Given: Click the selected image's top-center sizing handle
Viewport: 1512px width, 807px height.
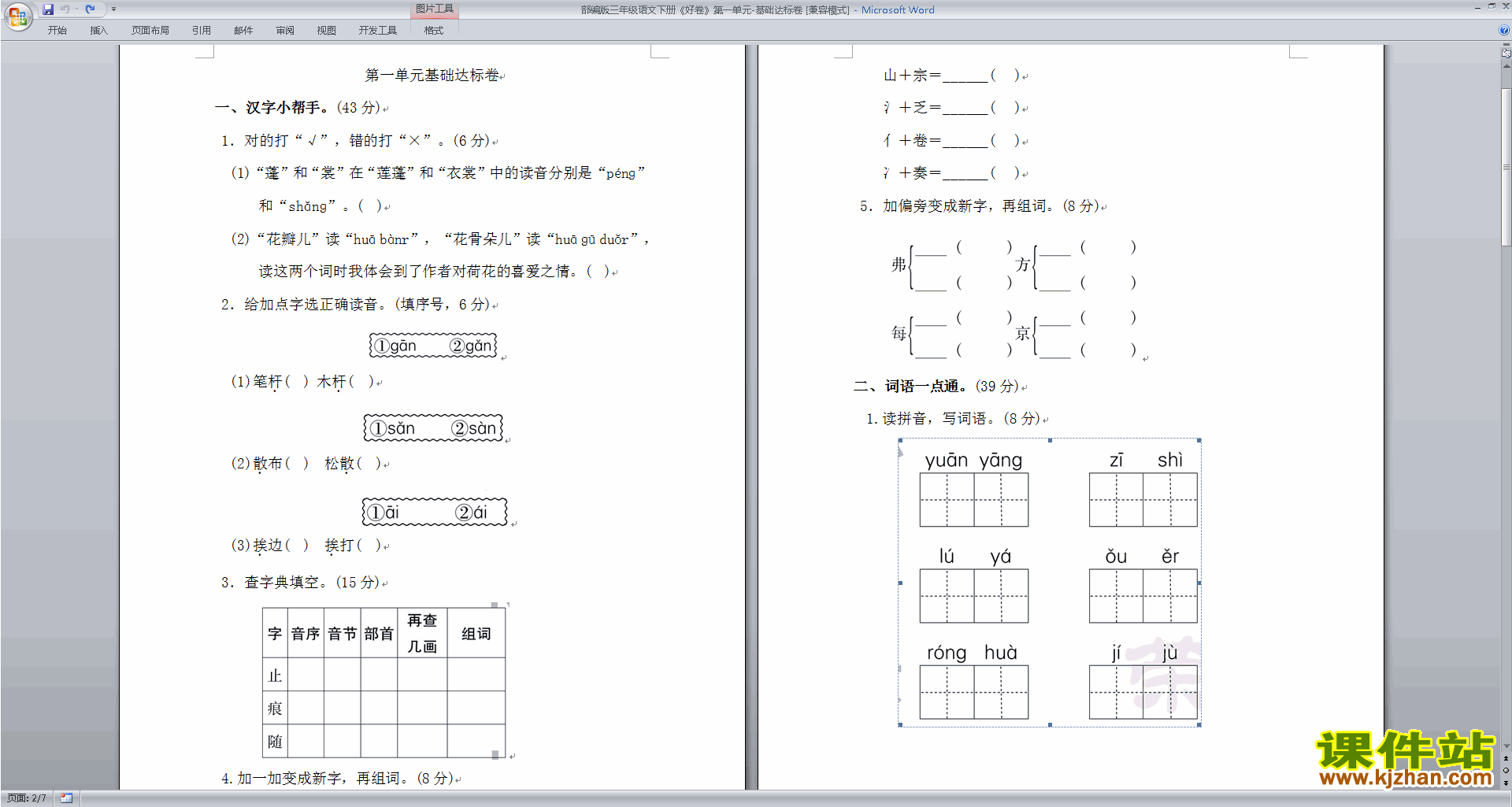Looking at the screenshot, I should coord(1050,440).
